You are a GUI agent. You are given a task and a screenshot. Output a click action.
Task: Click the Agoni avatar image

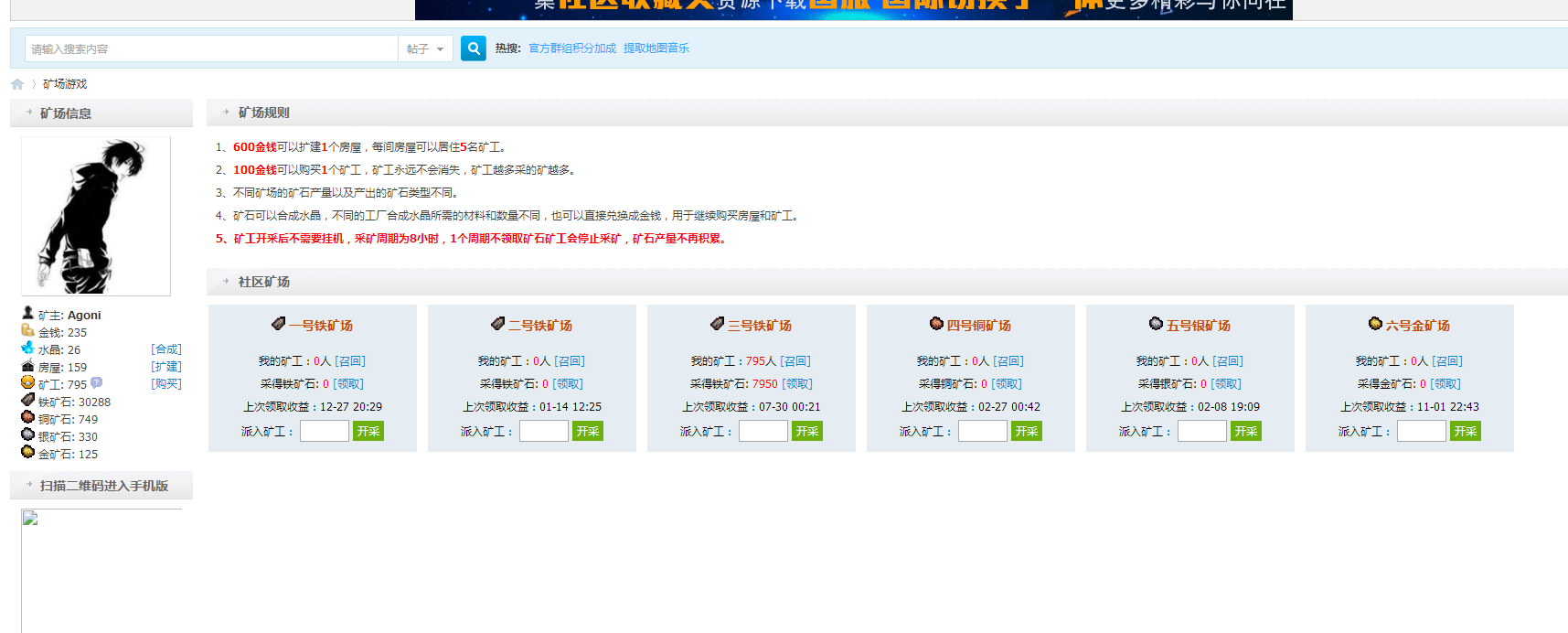click(x=96, y=216)
